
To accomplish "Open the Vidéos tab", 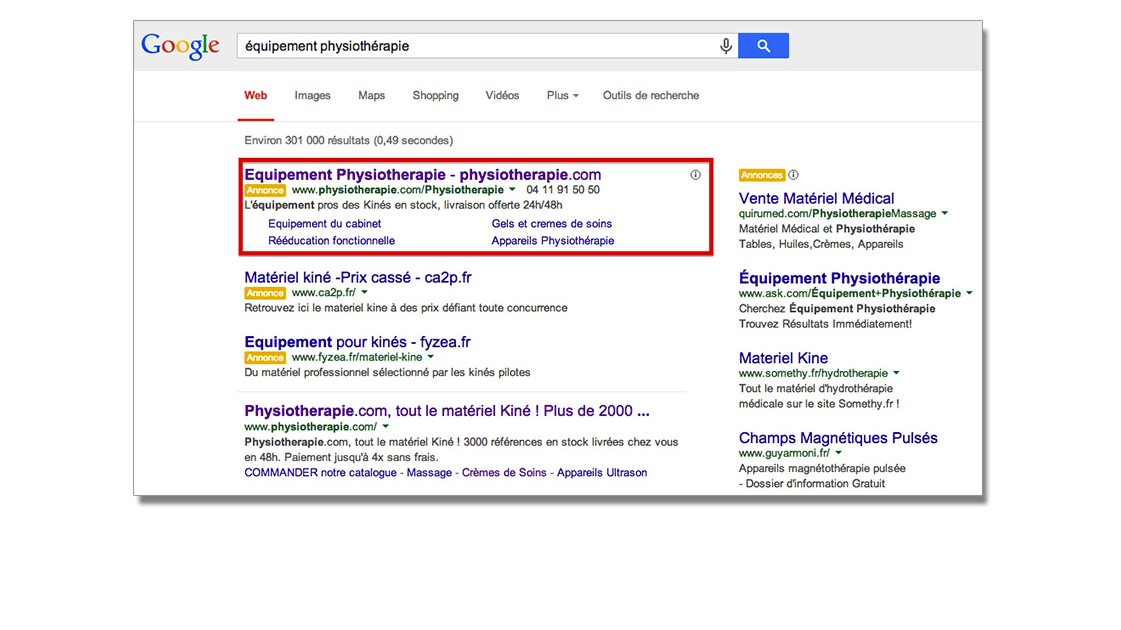I will tap(502, 95).
